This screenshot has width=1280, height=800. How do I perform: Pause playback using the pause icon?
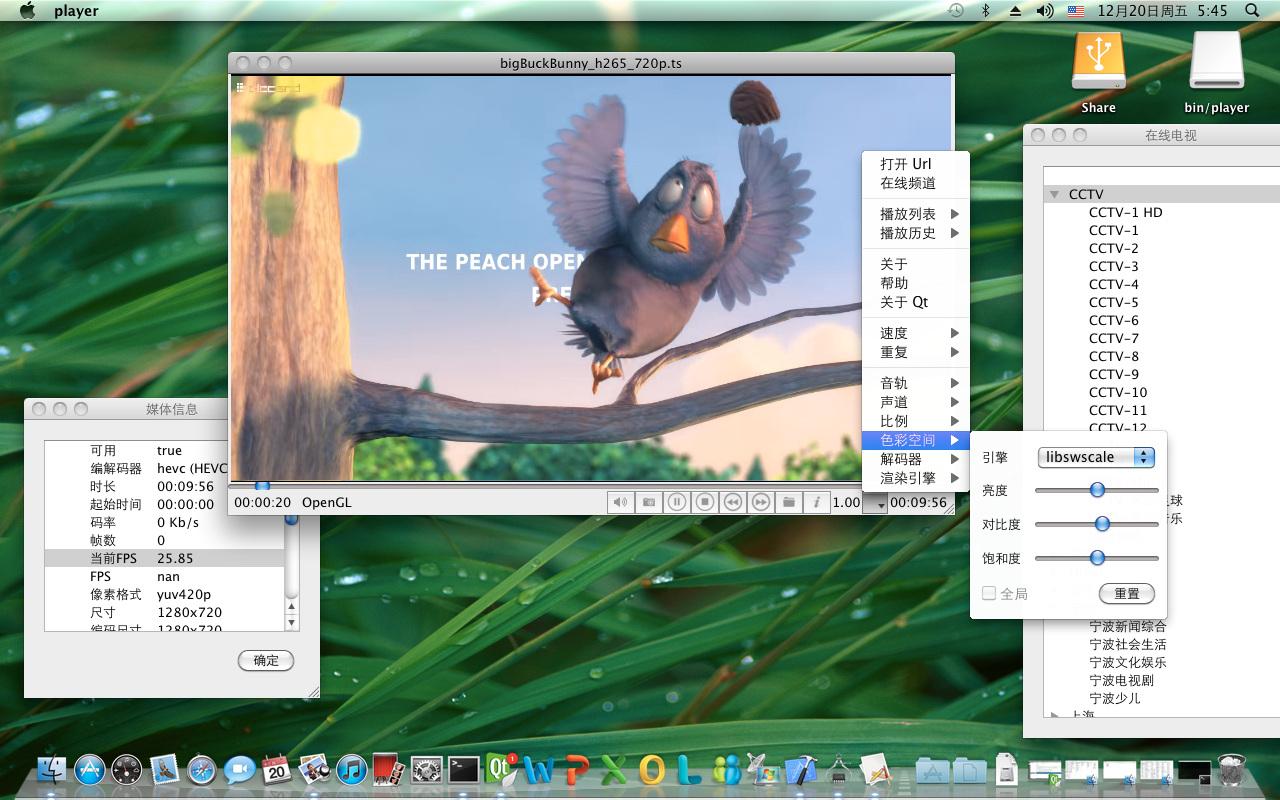coord(676,501)
